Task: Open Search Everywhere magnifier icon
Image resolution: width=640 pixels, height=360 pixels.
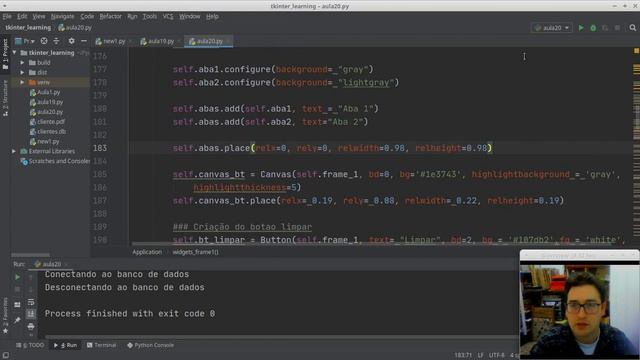Action: (633, 28)
